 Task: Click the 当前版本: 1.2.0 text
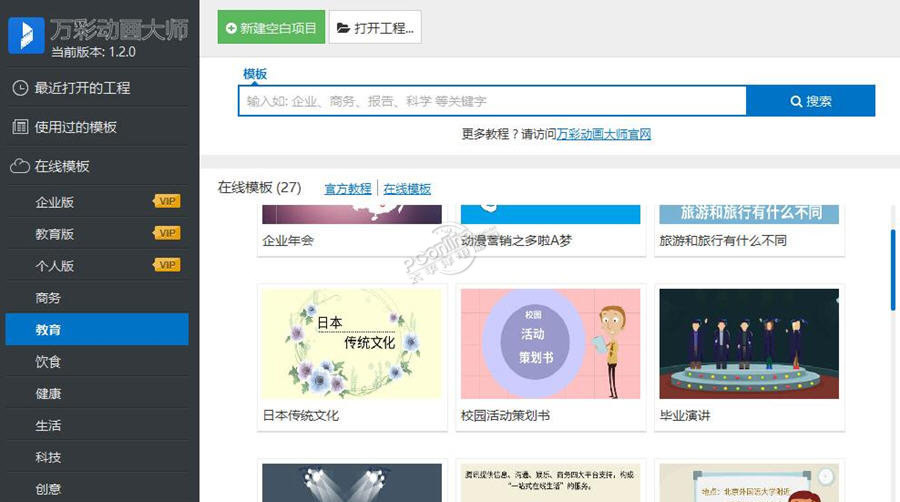(x=94, y=52)
